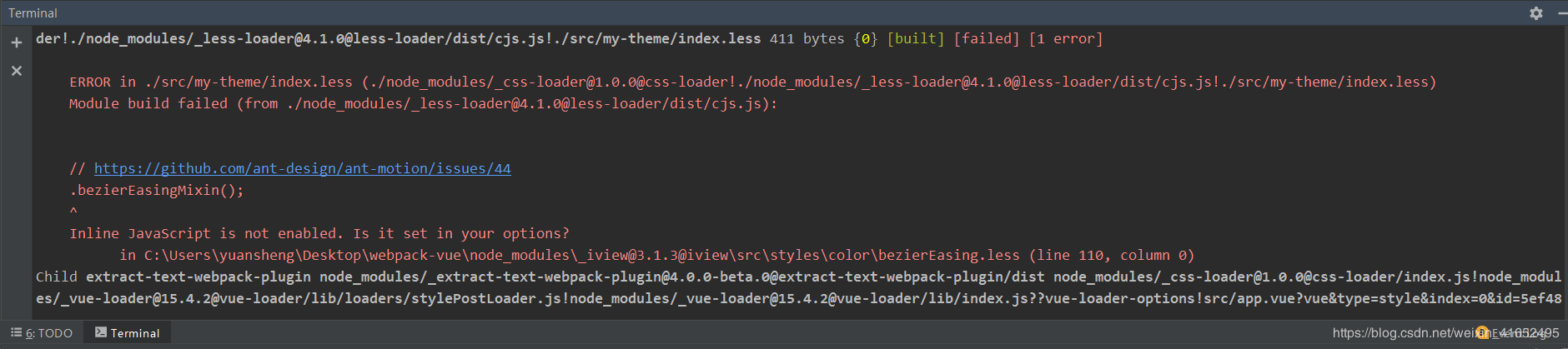Click the terminal's vertical scrollbar
Viewport: 1568px width, 349px height.
(x=1564, y=167)
